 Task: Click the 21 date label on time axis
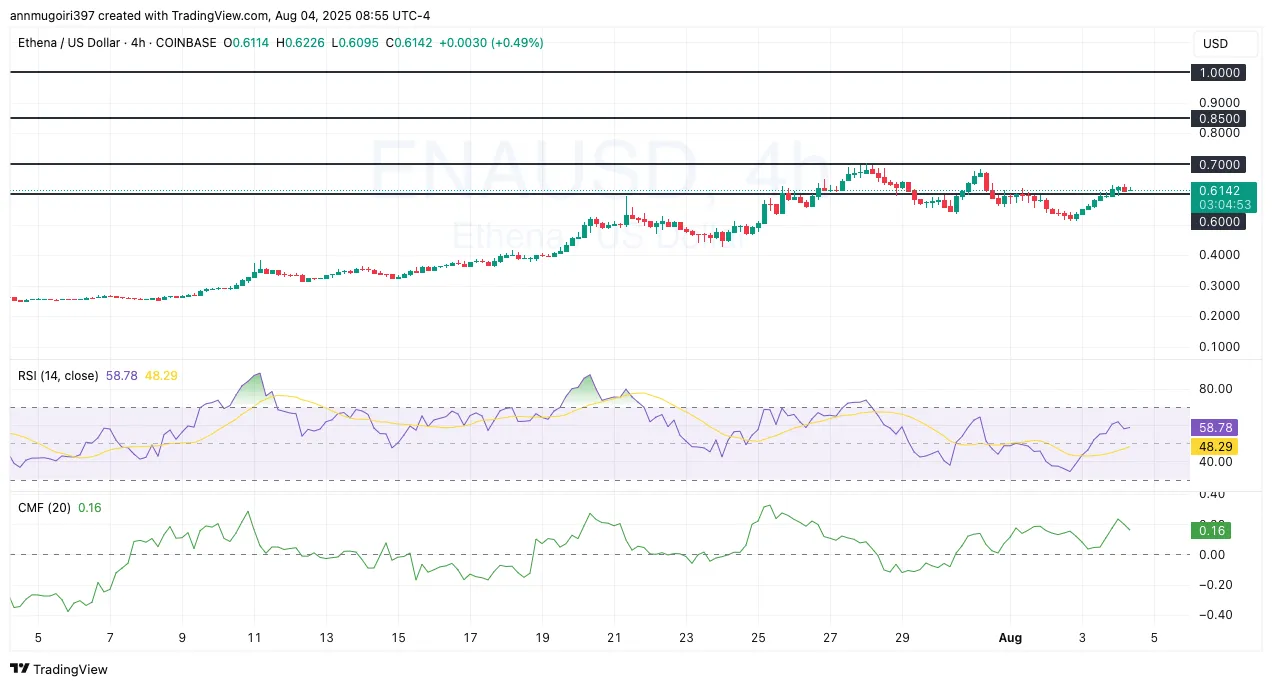point(614,637)
